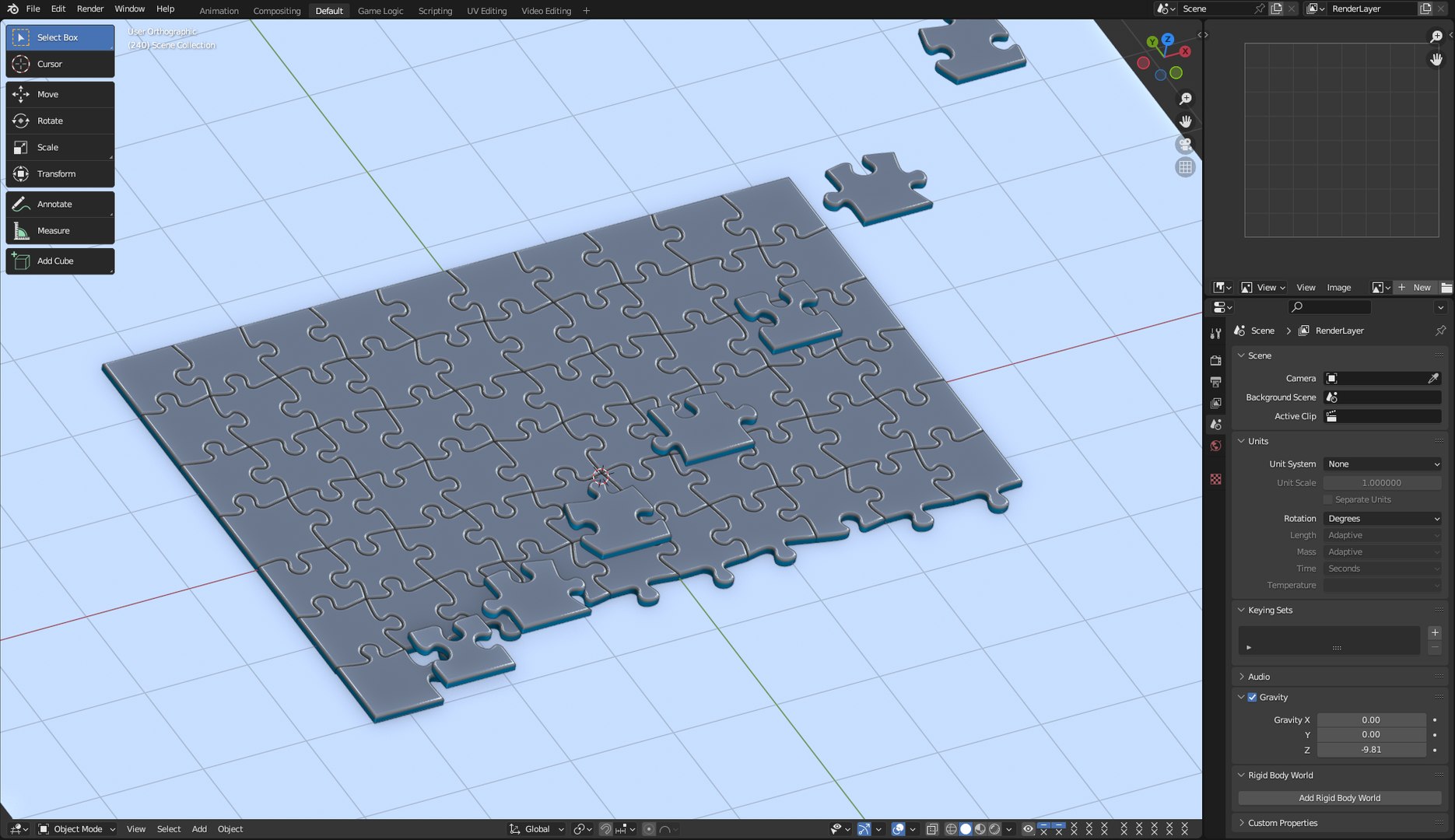1455x840 pixels.
Task: Add a new workspace tab with plus
Action: [x=586, y=11]
